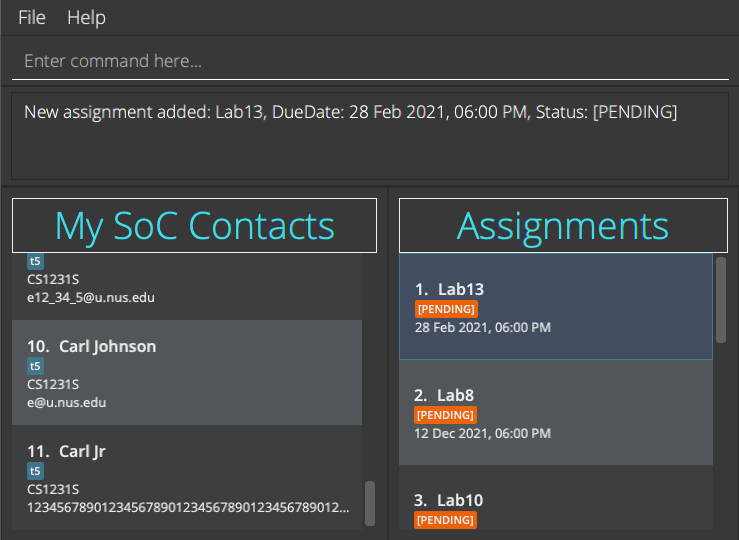Click the PENDING badge of Lab10
Viewport: 739px width, 540px height.
(x=445, y=520)
